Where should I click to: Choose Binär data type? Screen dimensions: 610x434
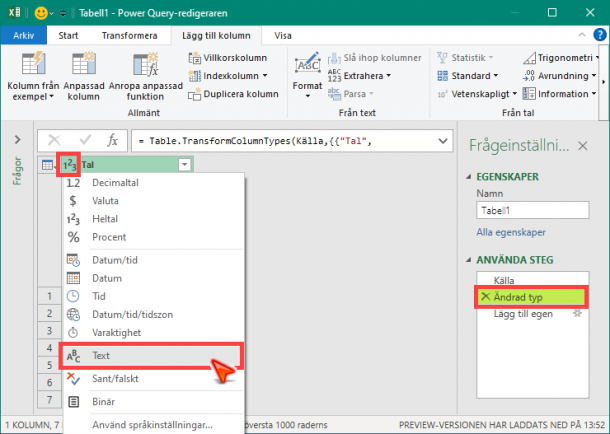[x=152, y=402]
